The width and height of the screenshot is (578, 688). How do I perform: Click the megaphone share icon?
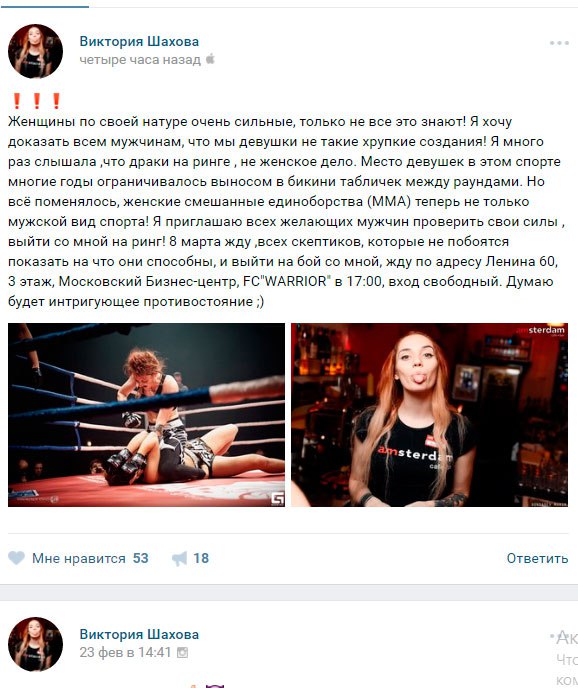tap(179, 559)
